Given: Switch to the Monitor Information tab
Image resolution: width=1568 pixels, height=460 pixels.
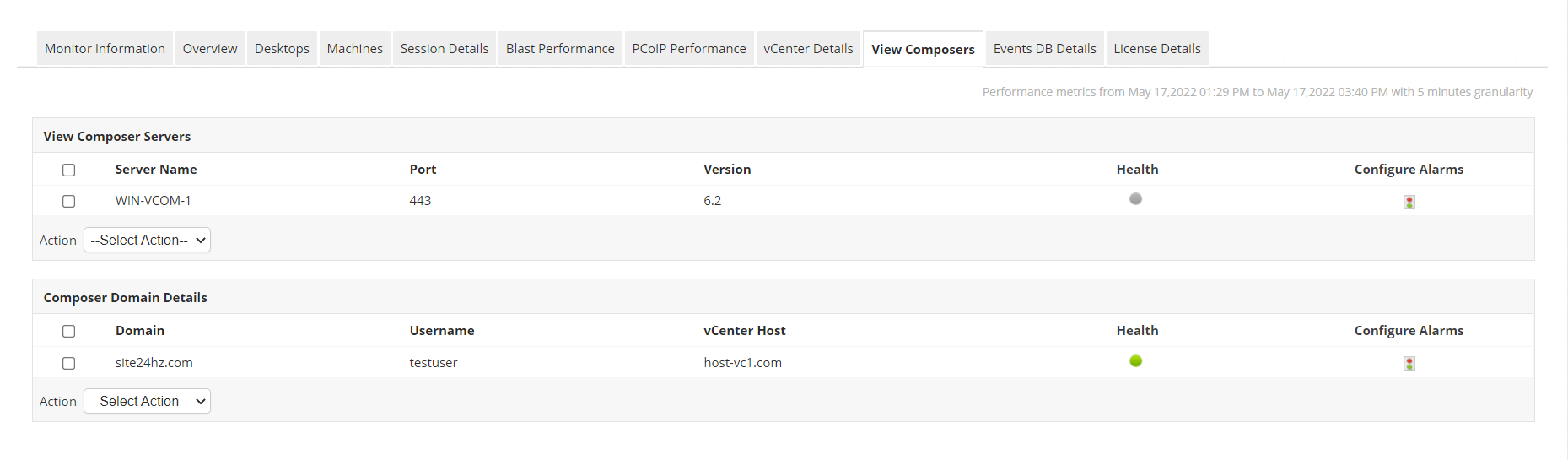Looking at the screenshot, I should click(x=105, y=49).
